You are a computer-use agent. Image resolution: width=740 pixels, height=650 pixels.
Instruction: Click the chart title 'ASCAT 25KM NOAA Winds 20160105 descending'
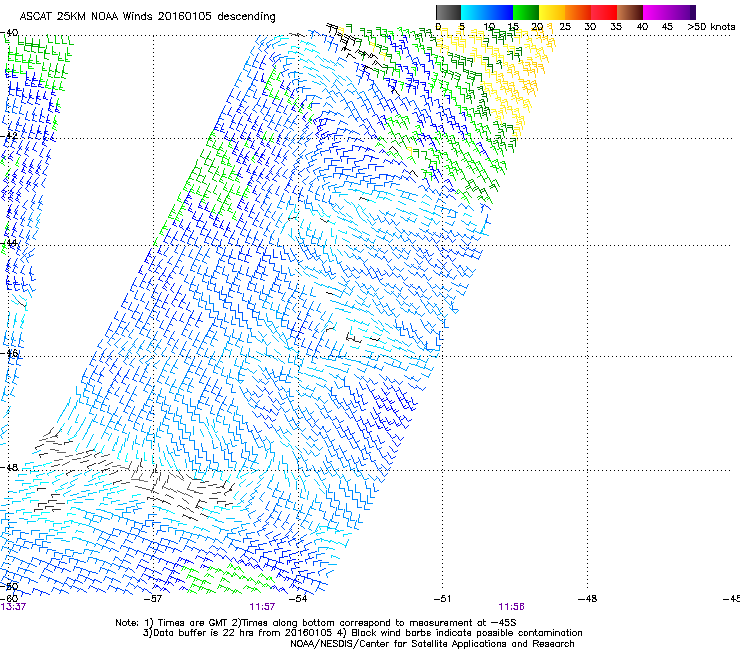(x=147, y=17)
